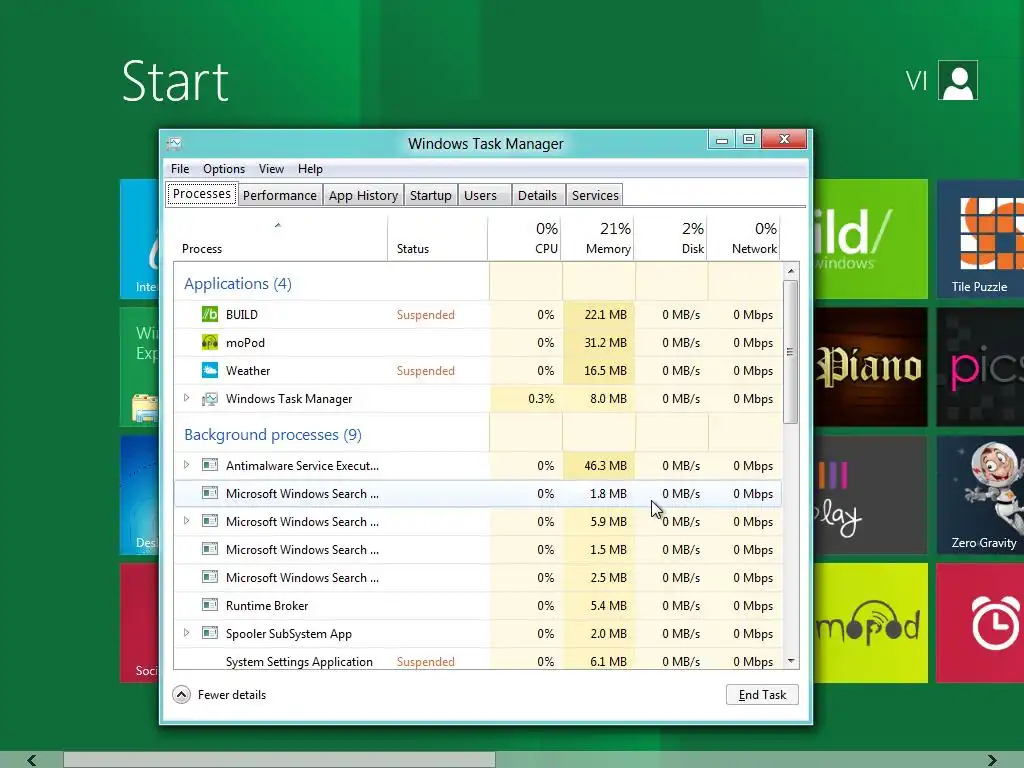Click the Weather app icon in process list
This screenshot has height=768, width=1024.
tap(210, 371)
